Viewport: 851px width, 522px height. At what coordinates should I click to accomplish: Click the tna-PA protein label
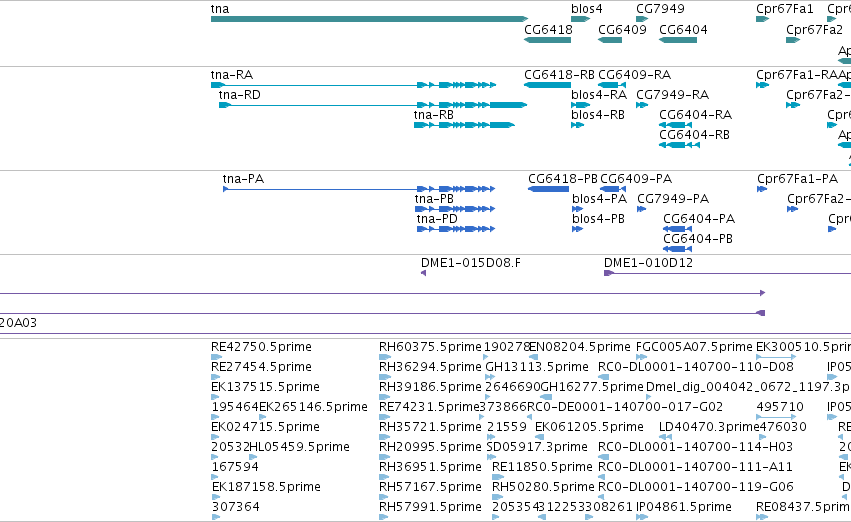click(243, 179)
